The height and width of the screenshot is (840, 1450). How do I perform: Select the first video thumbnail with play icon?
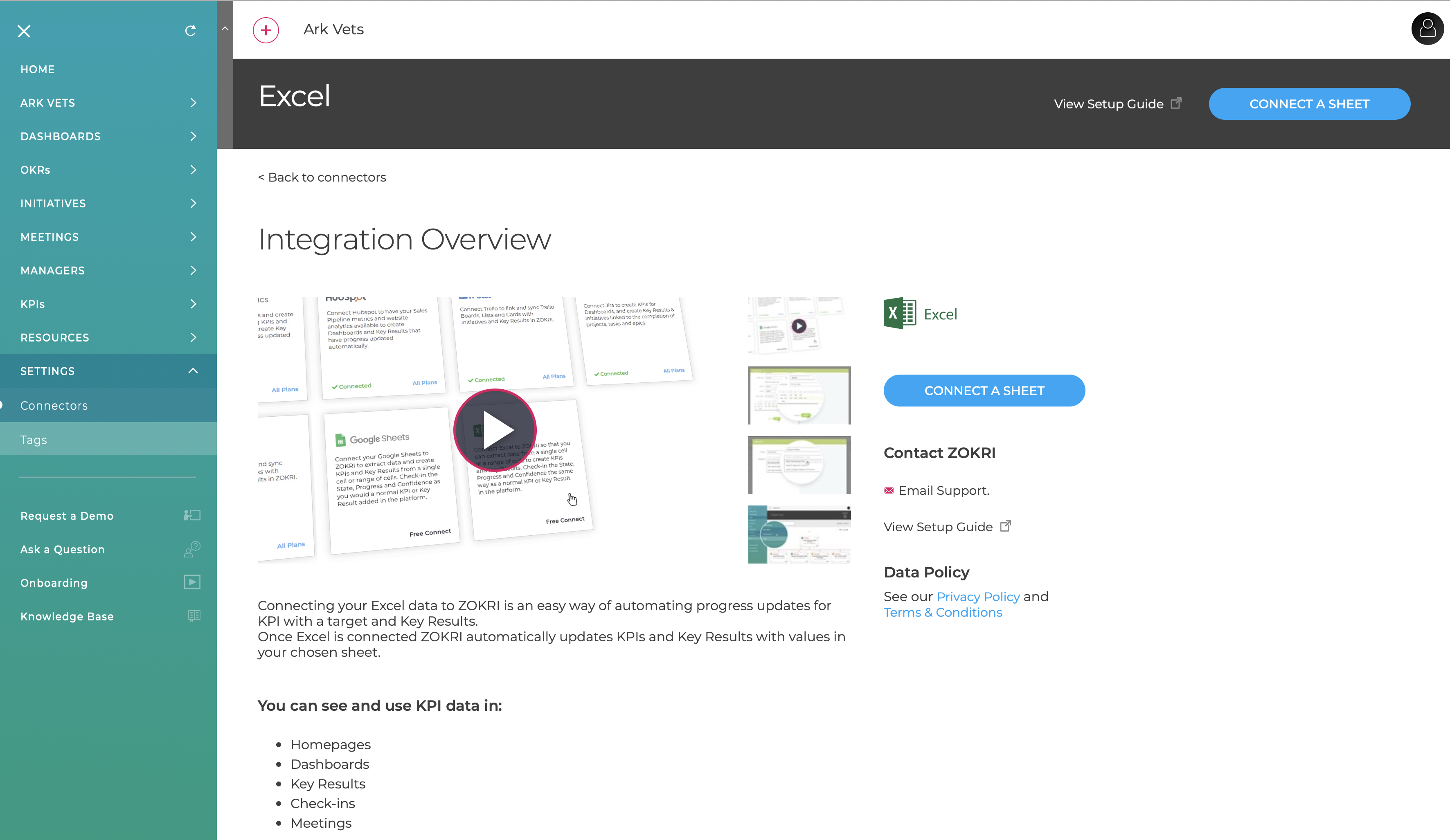tap(799, 326)
